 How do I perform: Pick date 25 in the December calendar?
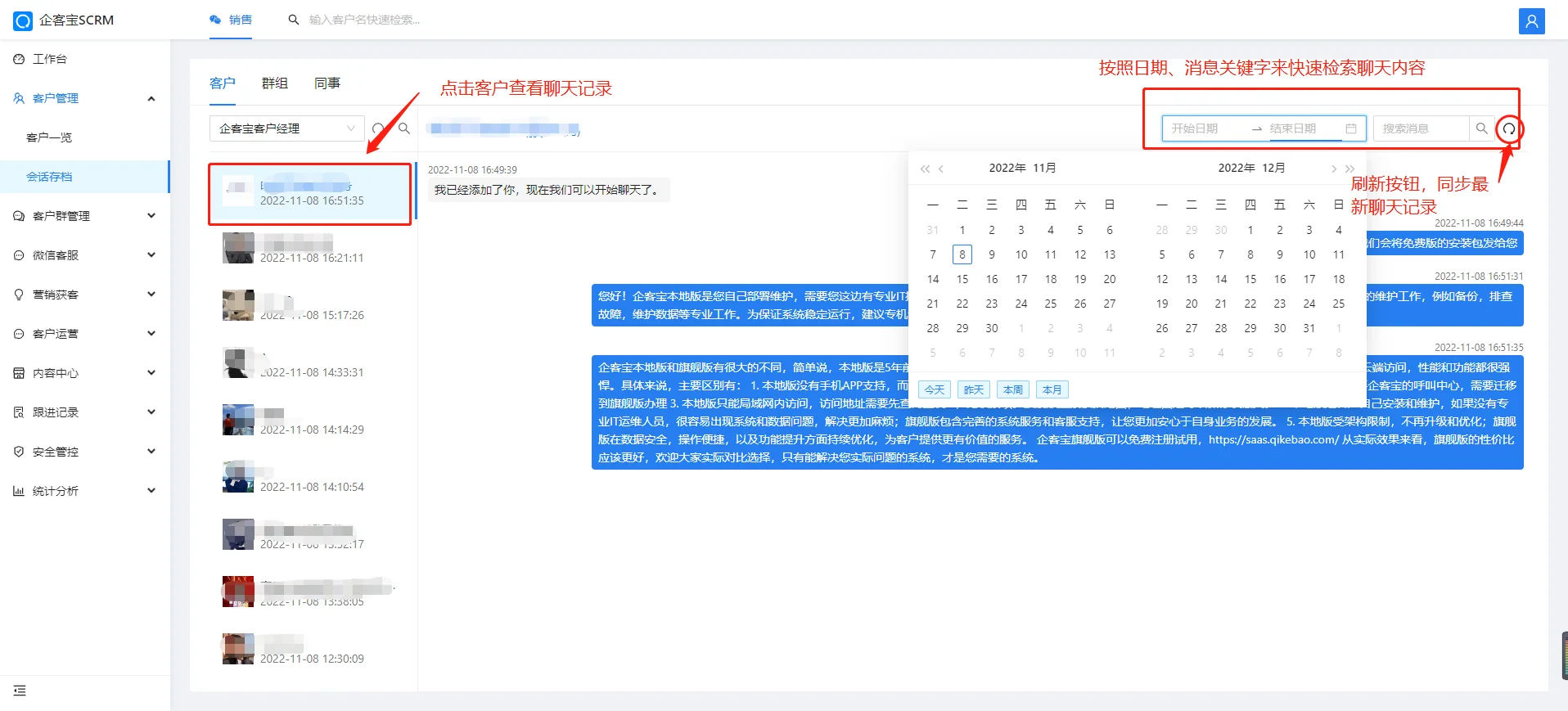[x=1339, y=304]
